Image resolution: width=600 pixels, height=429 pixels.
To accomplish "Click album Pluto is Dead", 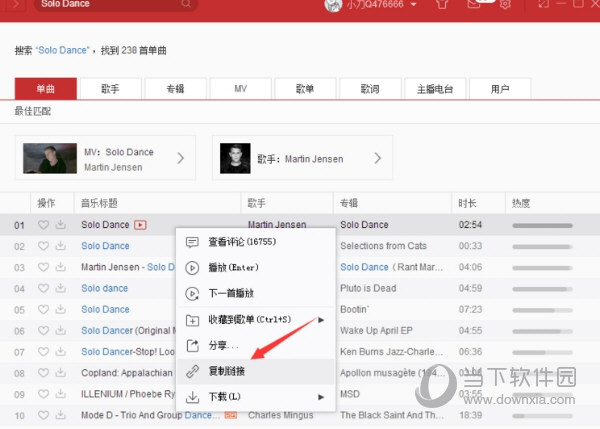I will tap(368, 288).
